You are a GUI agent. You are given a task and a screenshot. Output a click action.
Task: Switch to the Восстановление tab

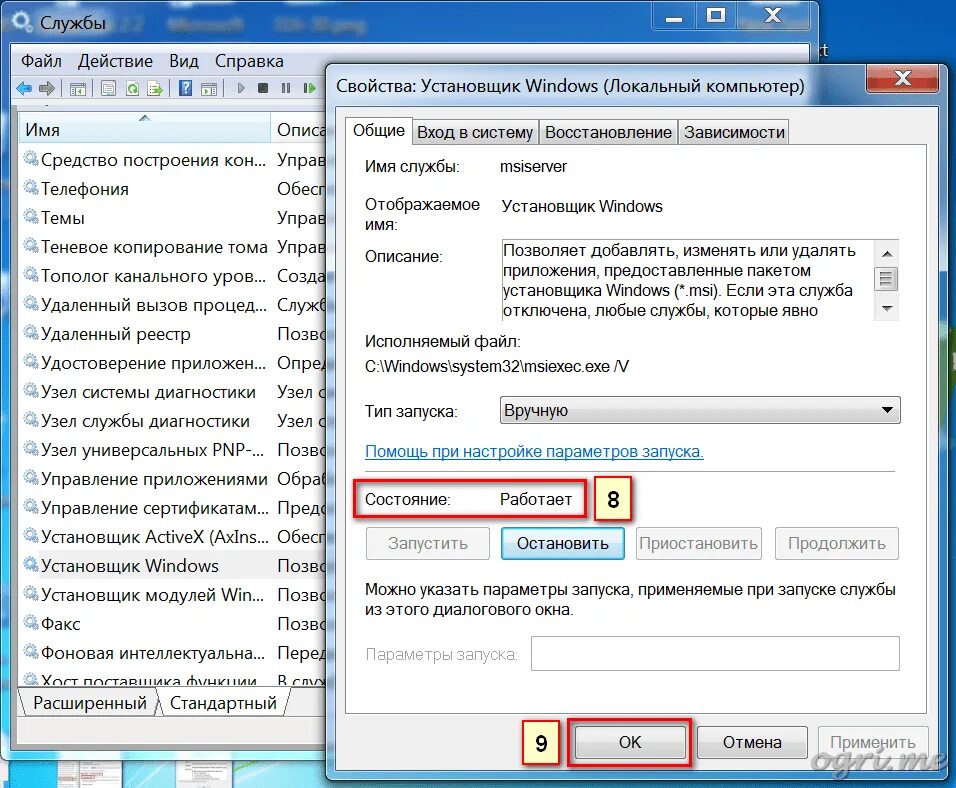608,132
